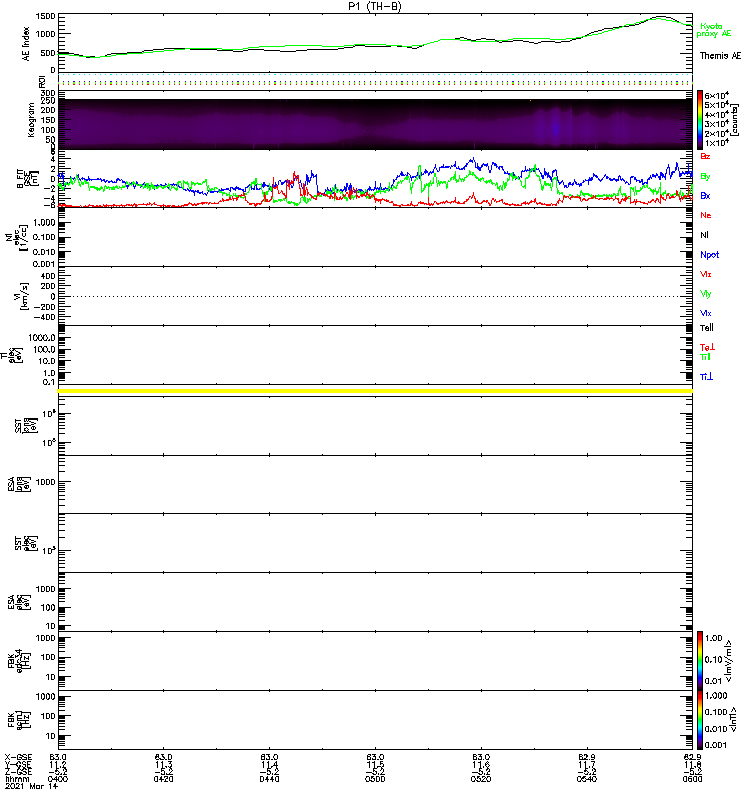Click the keogram counts color bar

[x=700, y=120]
